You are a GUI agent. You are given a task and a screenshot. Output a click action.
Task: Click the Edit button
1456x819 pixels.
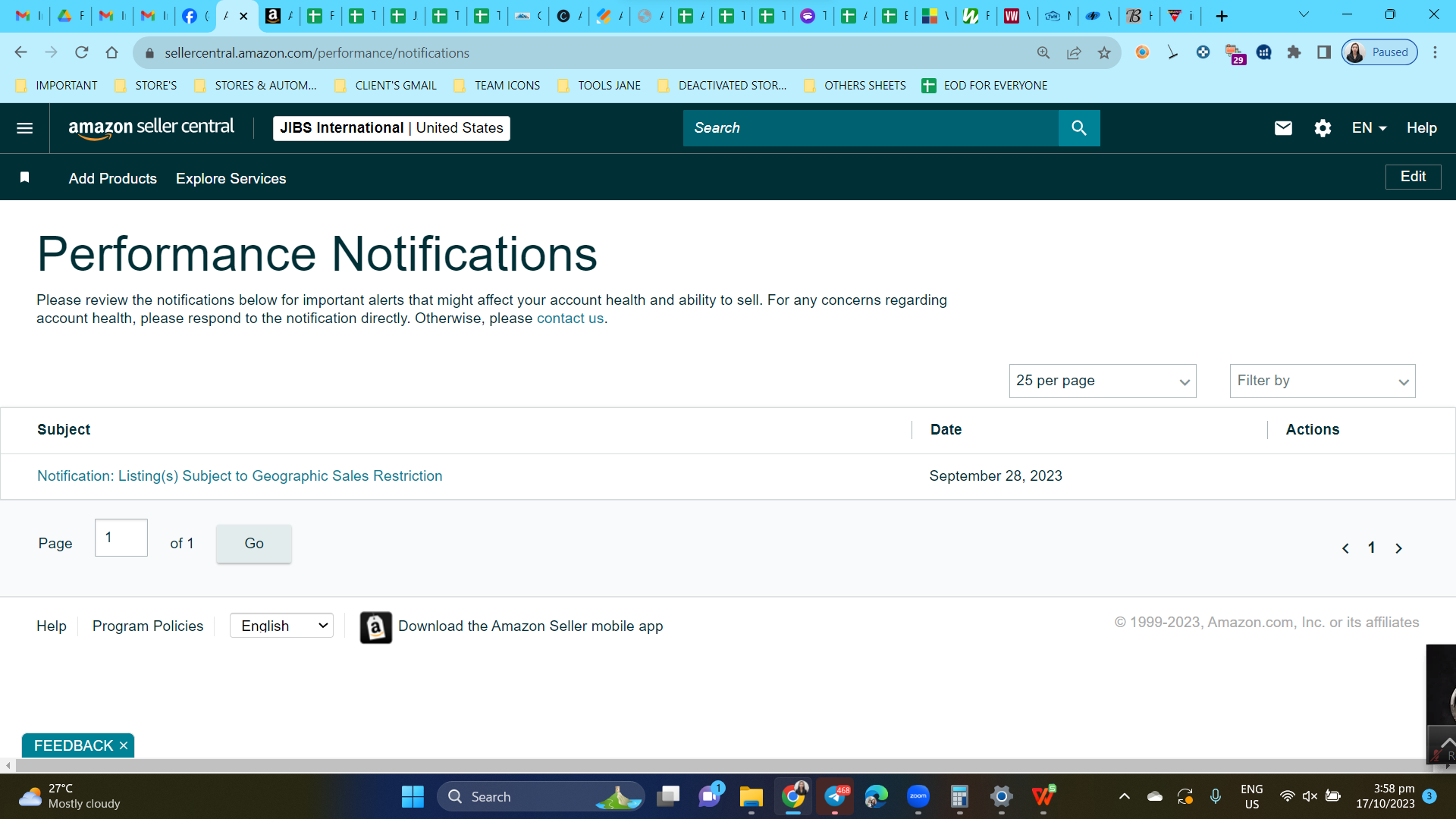(1414, 177)
